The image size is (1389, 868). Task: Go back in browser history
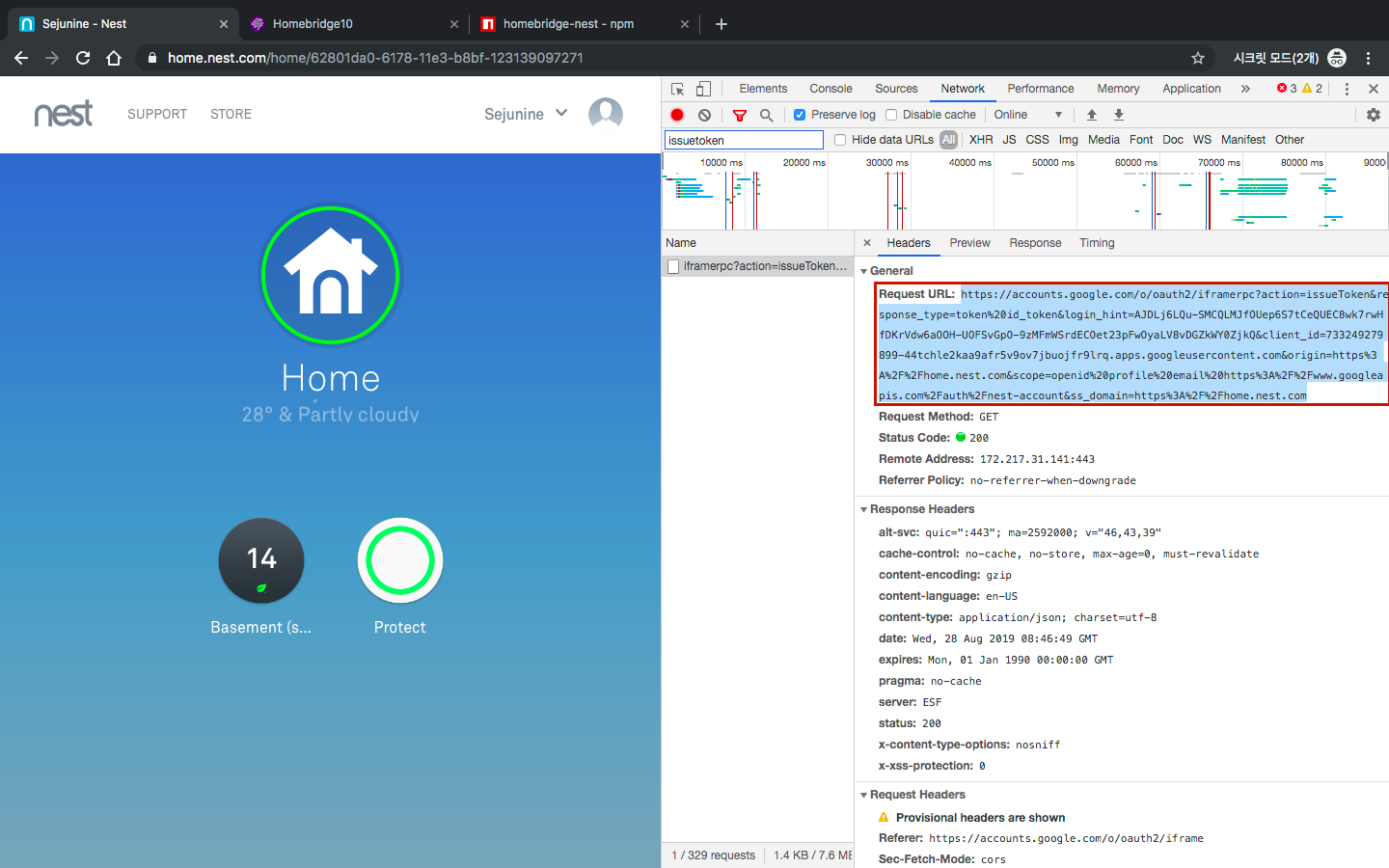click(21, 58)
